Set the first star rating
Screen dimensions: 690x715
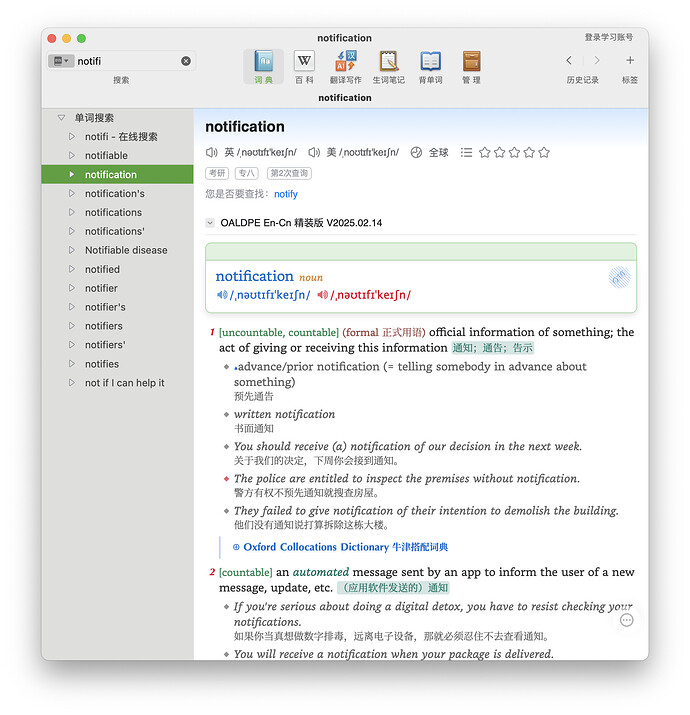tap(484, 152)
